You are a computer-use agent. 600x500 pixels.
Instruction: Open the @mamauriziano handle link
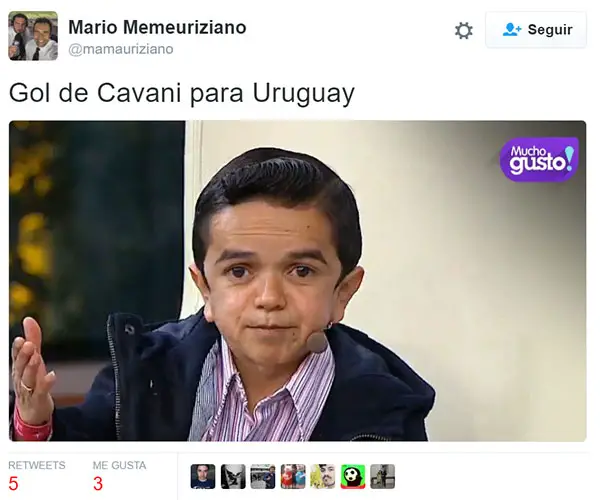(x=121, y=49)
